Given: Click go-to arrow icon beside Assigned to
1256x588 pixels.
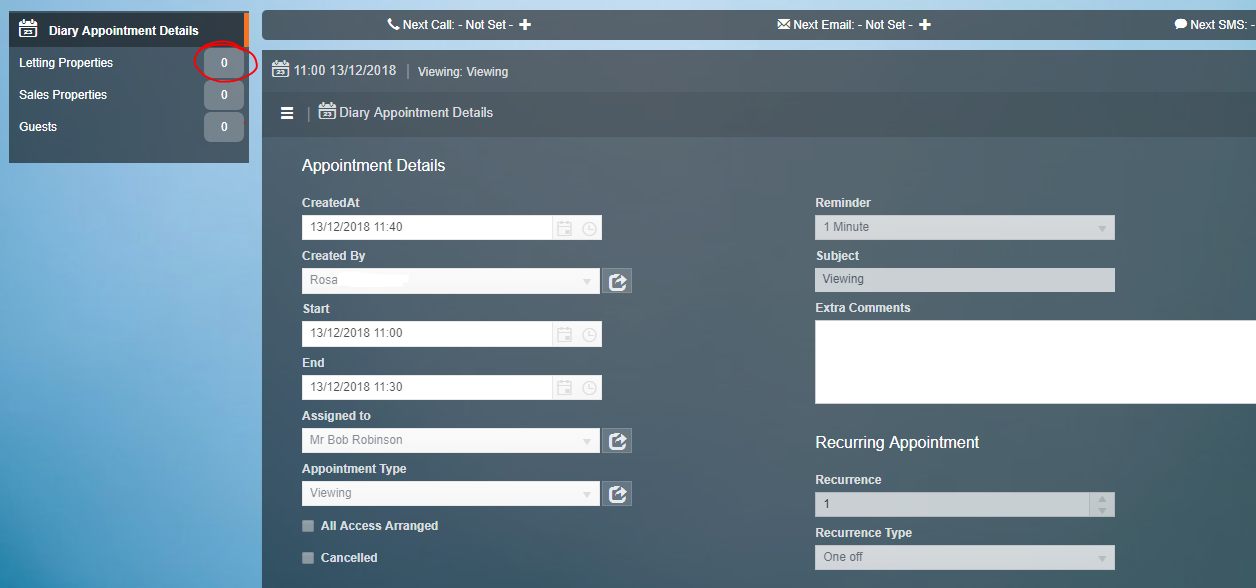Looking at the screenshot, I should click(x=617, y=441).
